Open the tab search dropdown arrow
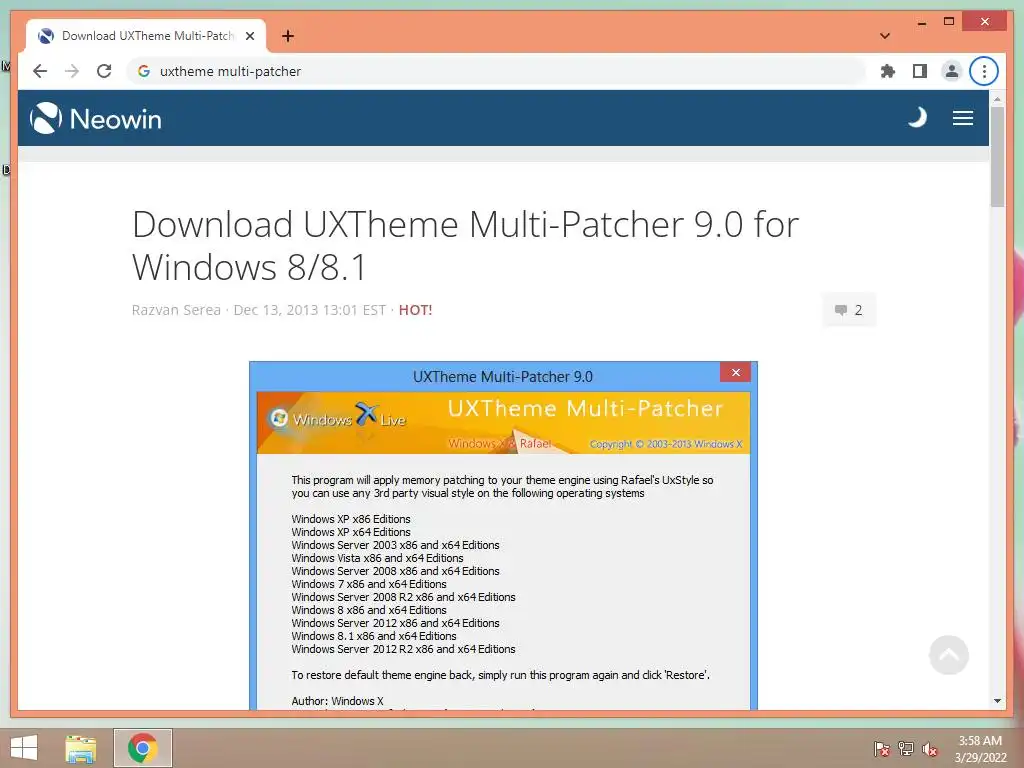This screenshot has width=1024, height=768. coord(884,36)
